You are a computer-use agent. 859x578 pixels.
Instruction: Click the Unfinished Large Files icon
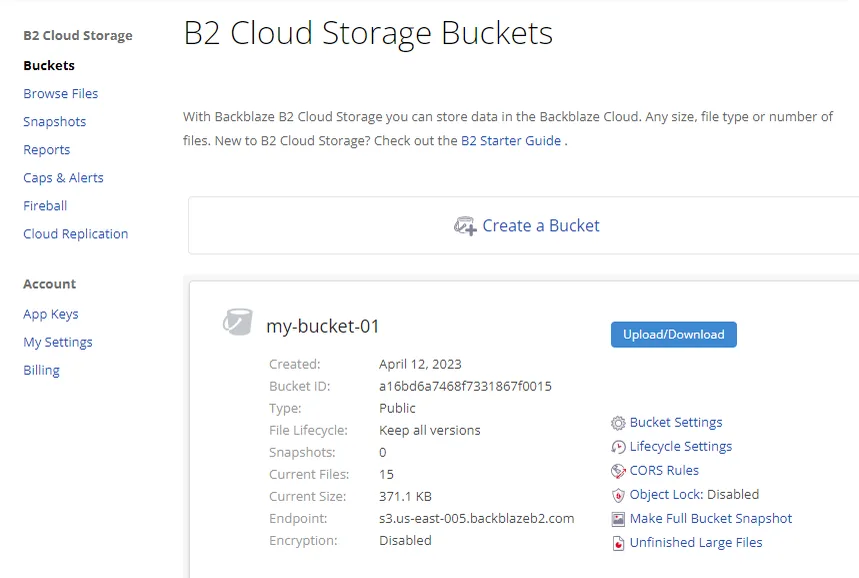(x=618, y=543)
